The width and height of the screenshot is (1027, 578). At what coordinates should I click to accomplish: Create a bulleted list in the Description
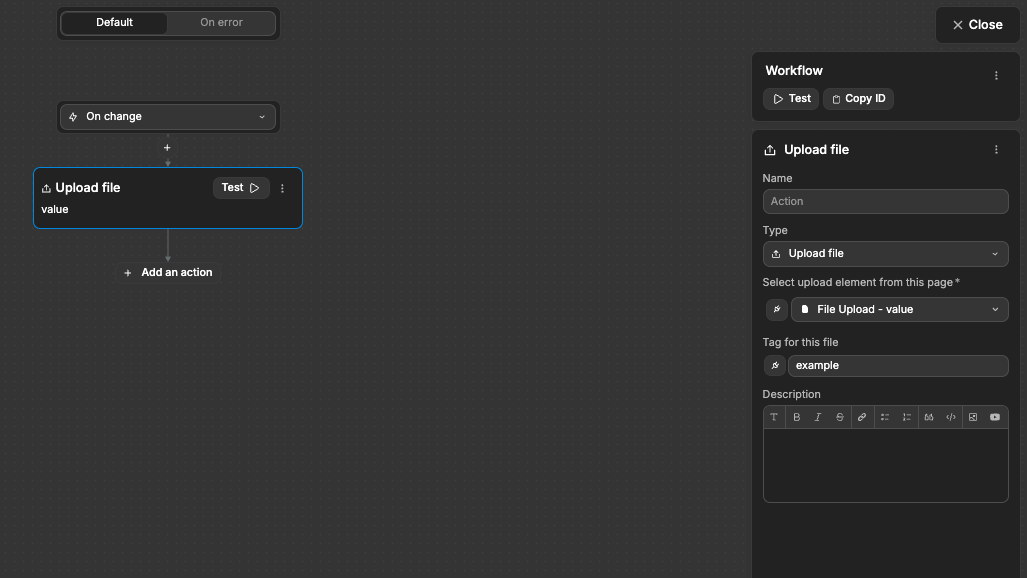tap(884, 417)
